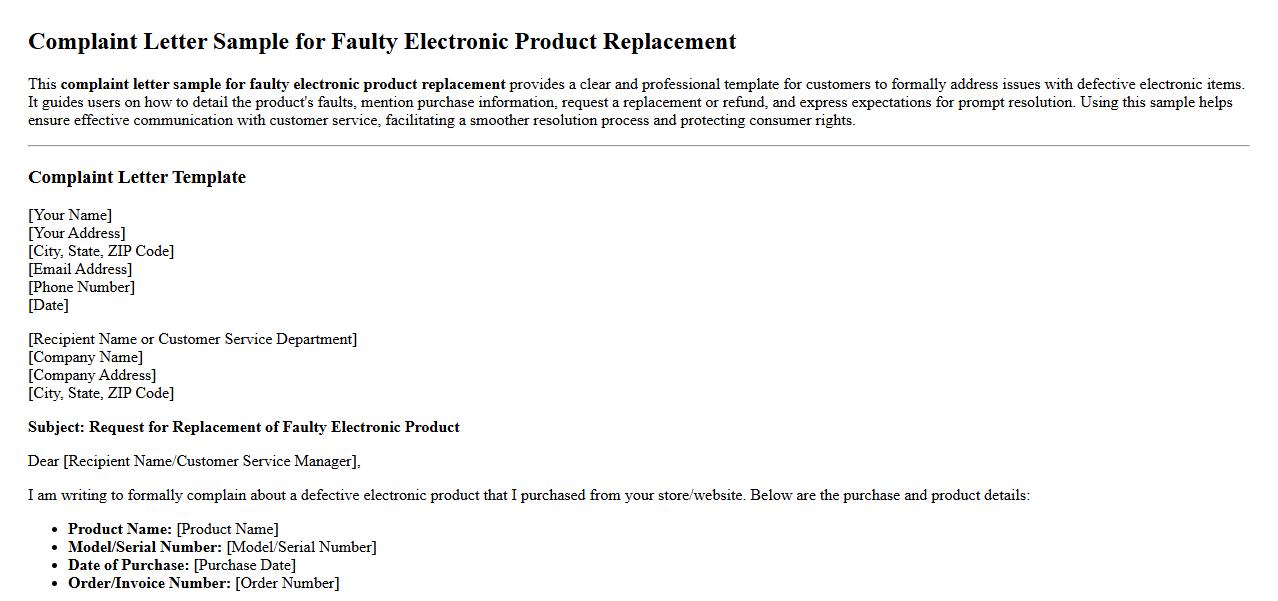The height and width of the screenshot is (601, 1278).
Task: Click the horizontal divider below the intro paragraph
Action: pyautogui.click(x=639, y=146)
